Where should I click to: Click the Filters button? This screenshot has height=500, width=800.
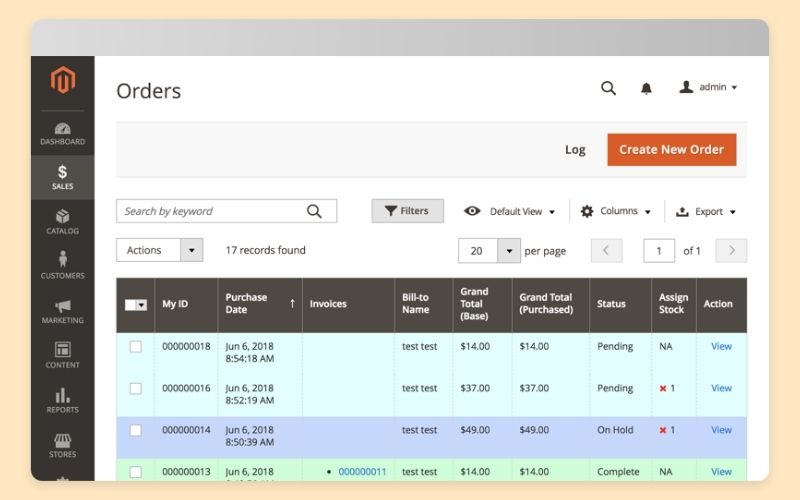[407, 211]
